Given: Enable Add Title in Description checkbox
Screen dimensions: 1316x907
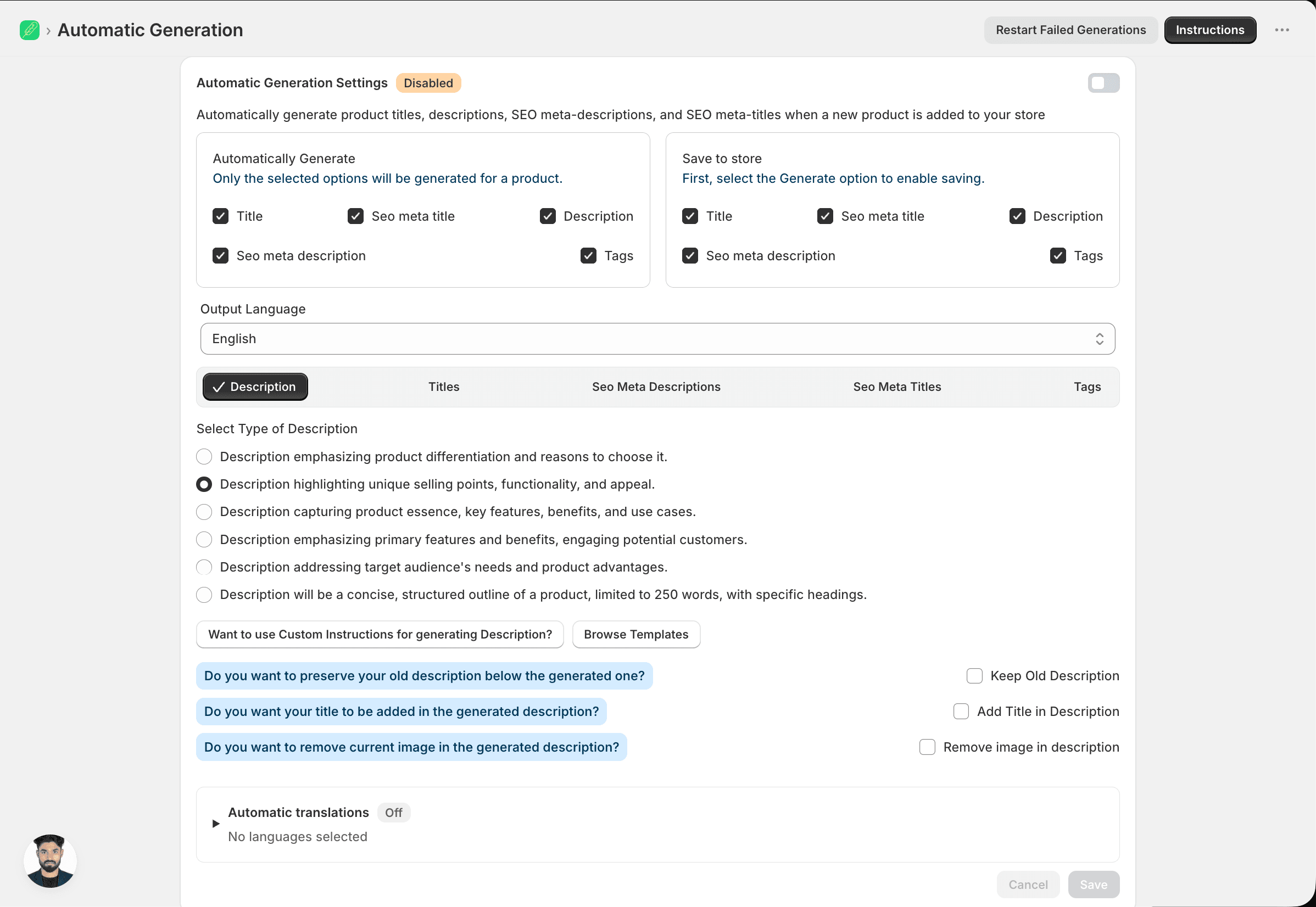Looking at the screenshot, I should pos(961,712).
